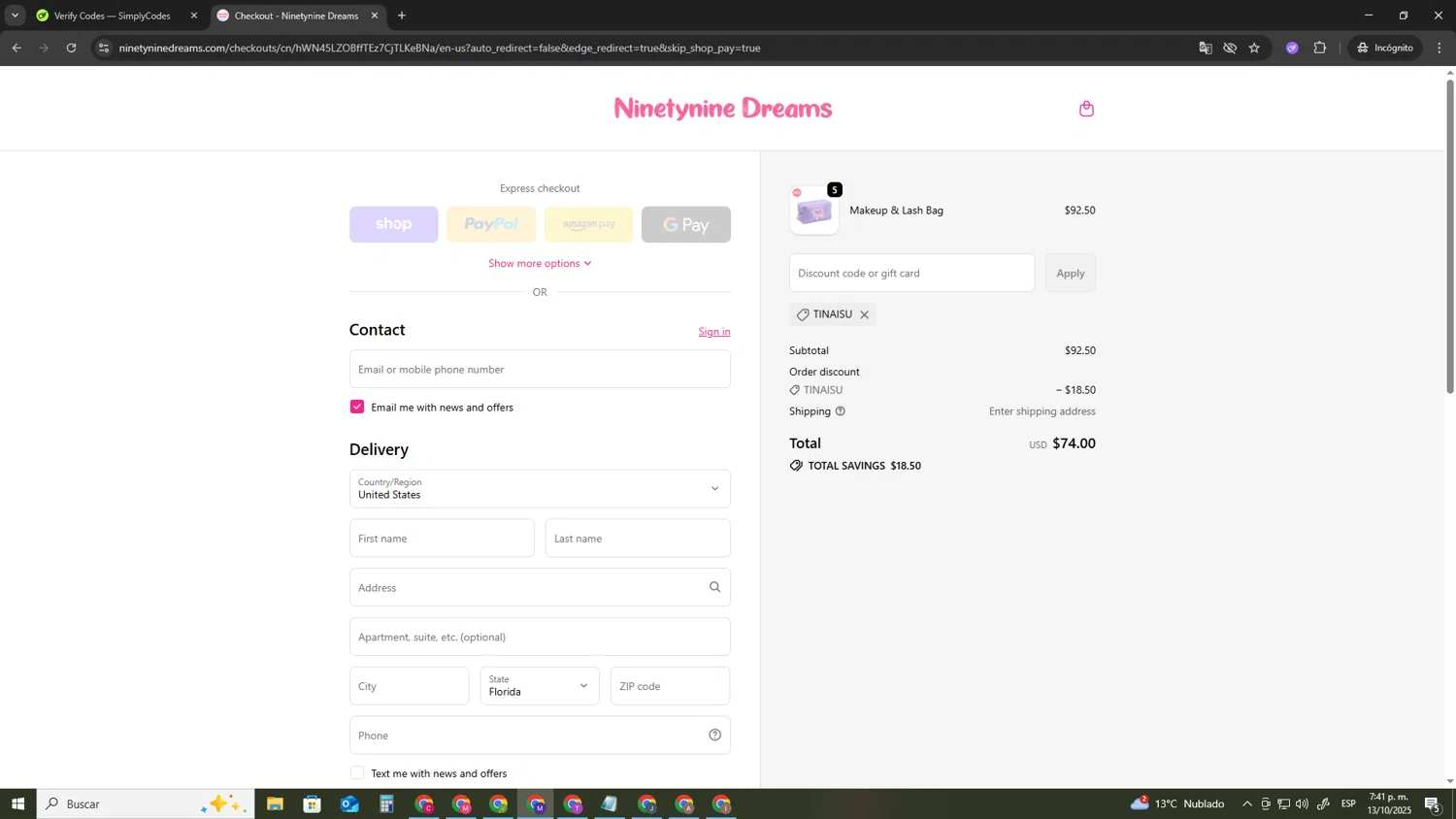Click the Sign in link

click(714, 332)
